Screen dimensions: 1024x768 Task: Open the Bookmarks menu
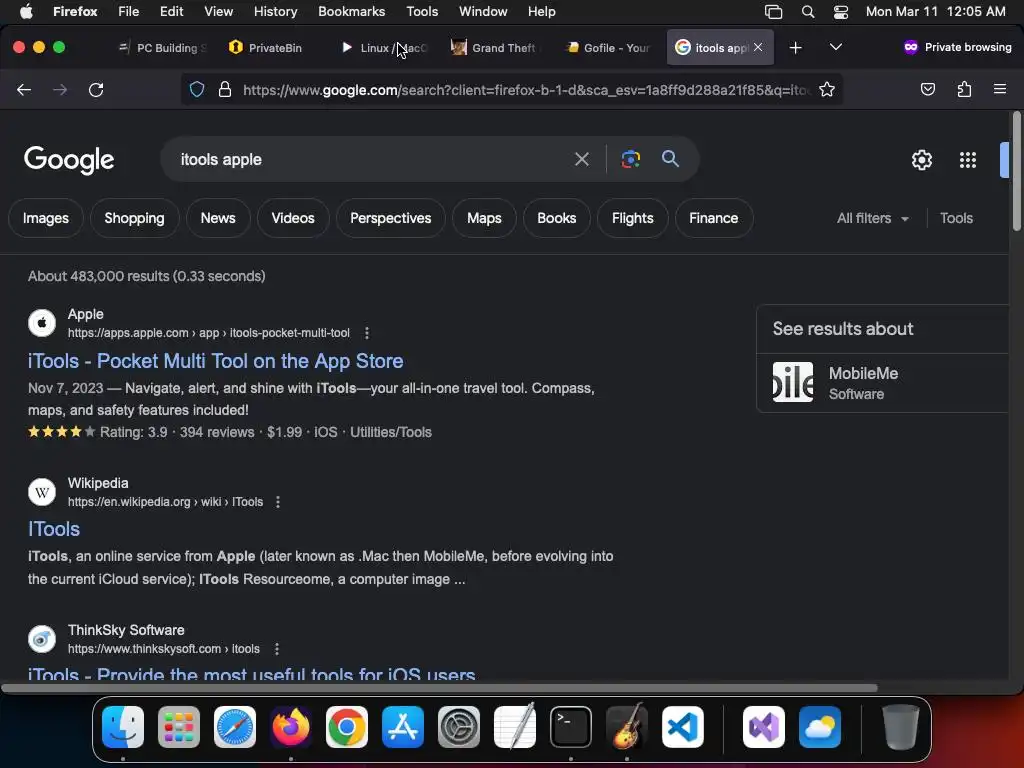[x=351, y=12]
